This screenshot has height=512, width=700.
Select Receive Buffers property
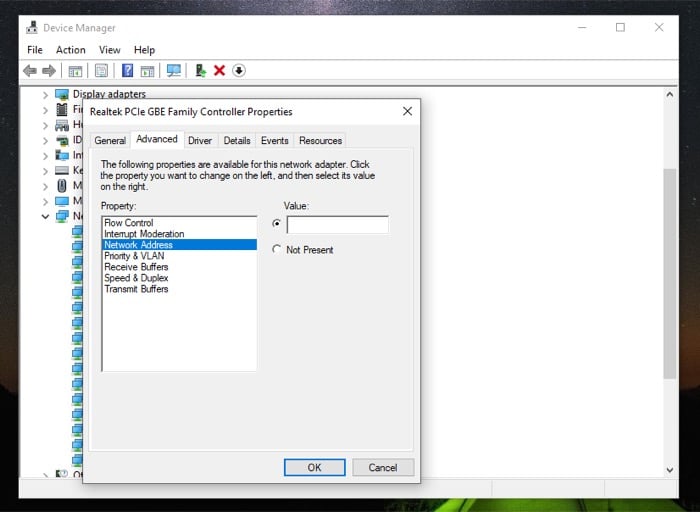pyautogui.click(x=179, y=267)
